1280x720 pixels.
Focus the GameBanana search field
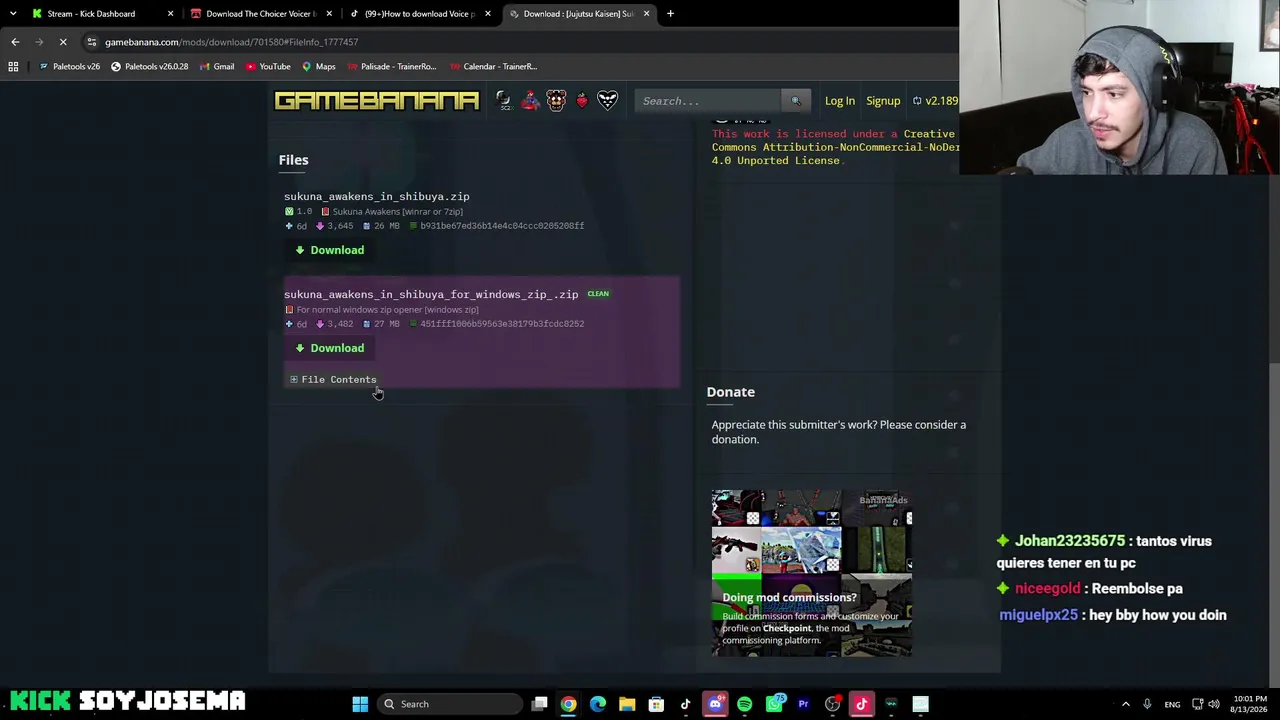[708, 101]
